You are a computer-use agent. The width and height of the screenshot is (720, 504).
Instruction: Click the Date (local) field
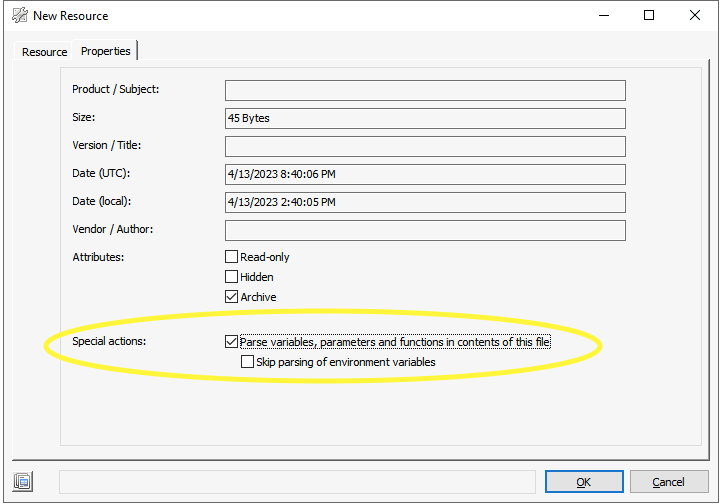pyautogui.click(x=425, y=202)
